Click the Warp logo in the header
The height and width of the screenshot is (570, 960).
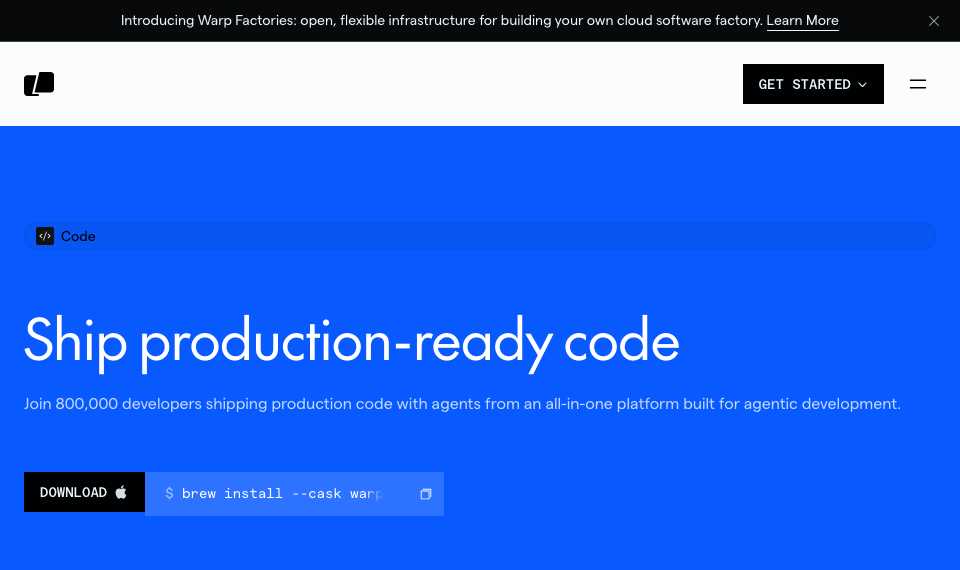click(39, 84)
